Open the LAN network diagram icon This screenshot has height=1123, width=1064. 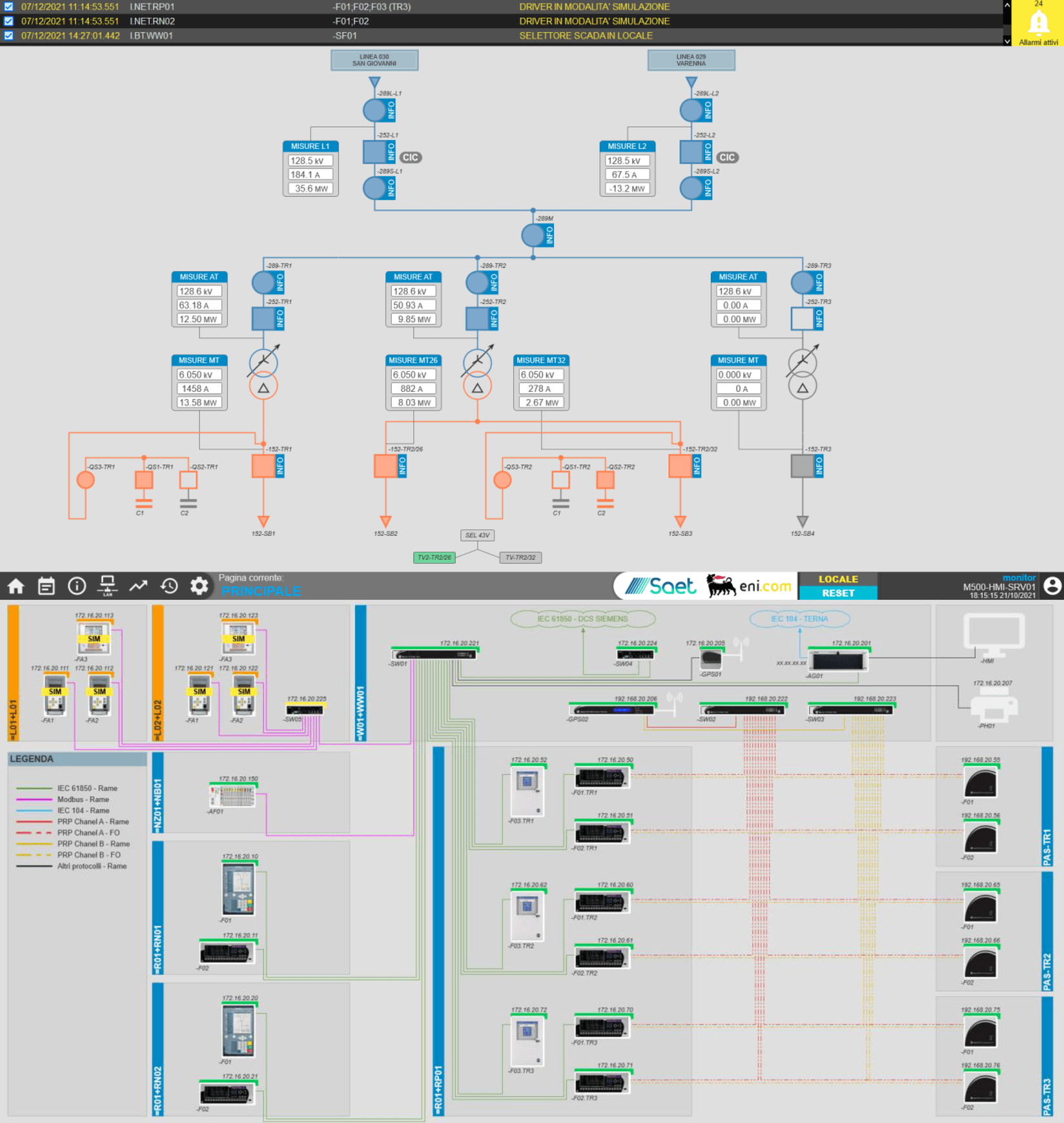tap(108, 586)
